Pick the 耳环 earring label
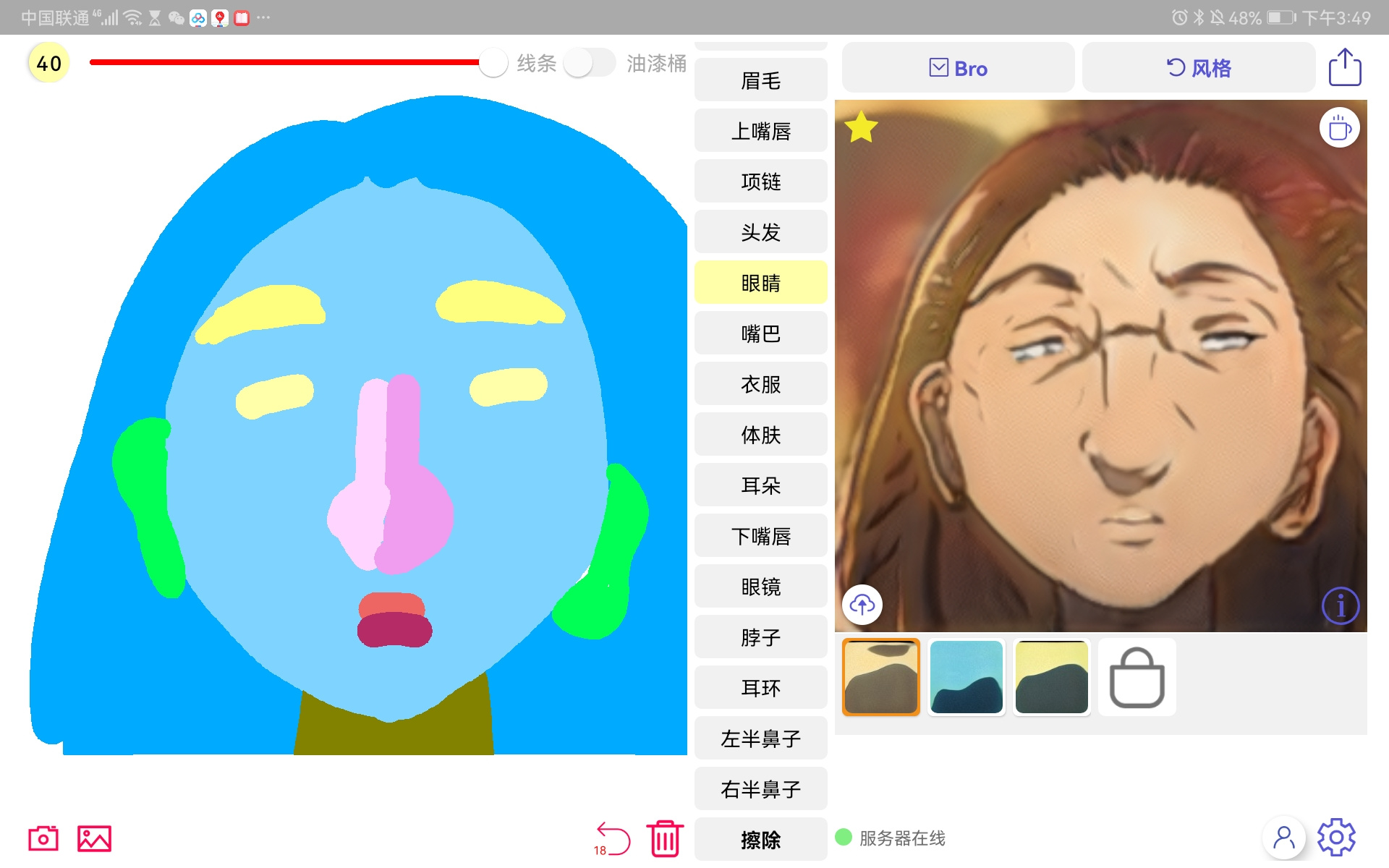 pos(761,688)
